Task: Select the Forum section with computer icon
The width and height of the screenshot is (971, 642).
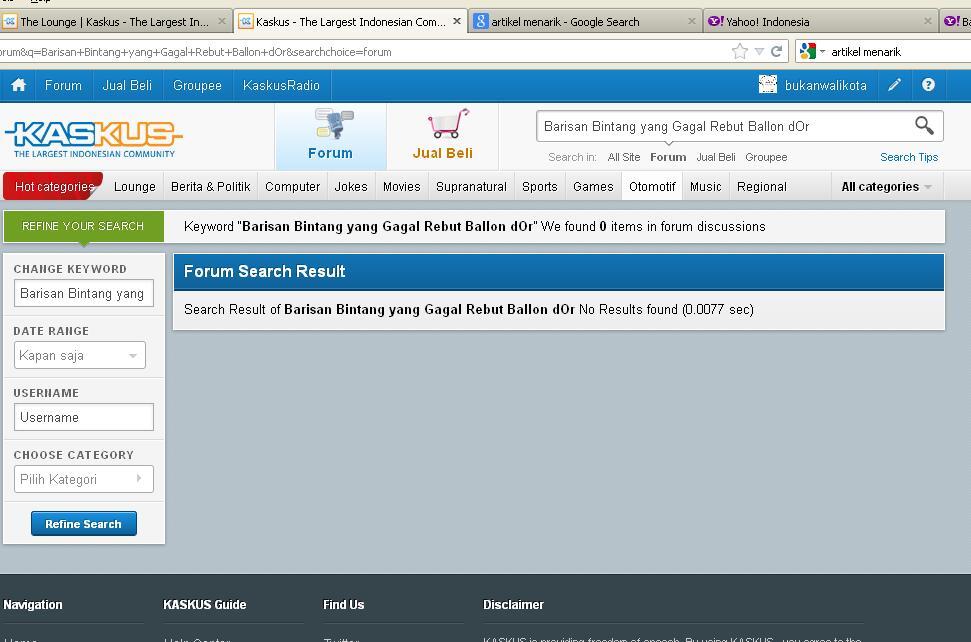Action: (x=331, y=135)
